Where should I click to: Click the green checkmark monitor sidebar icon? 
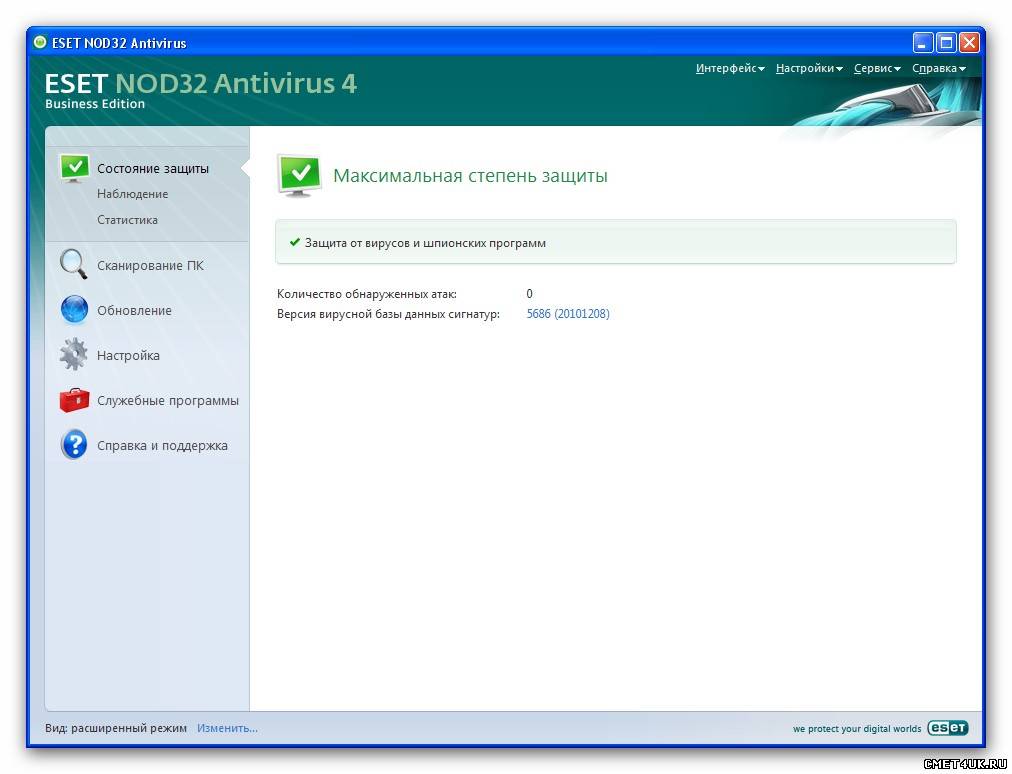(x=74, y=168)
